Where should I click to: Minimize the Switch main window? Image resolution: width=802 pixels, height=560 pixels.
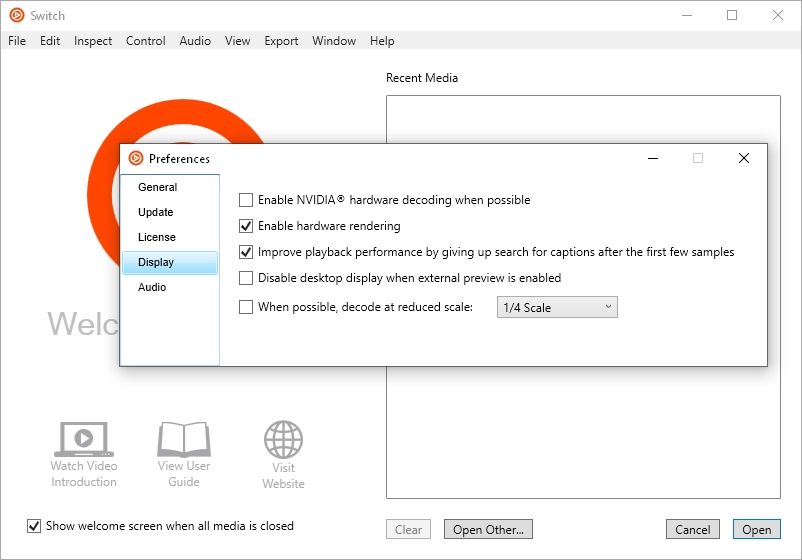pyautogui.click(x=687, y=15)
